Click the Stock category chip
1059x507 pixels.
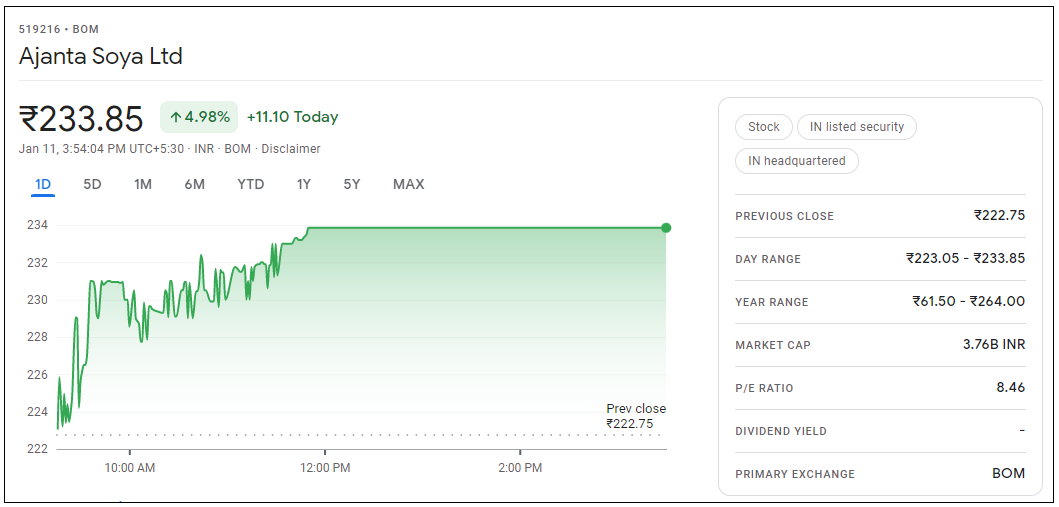(764, 127)
